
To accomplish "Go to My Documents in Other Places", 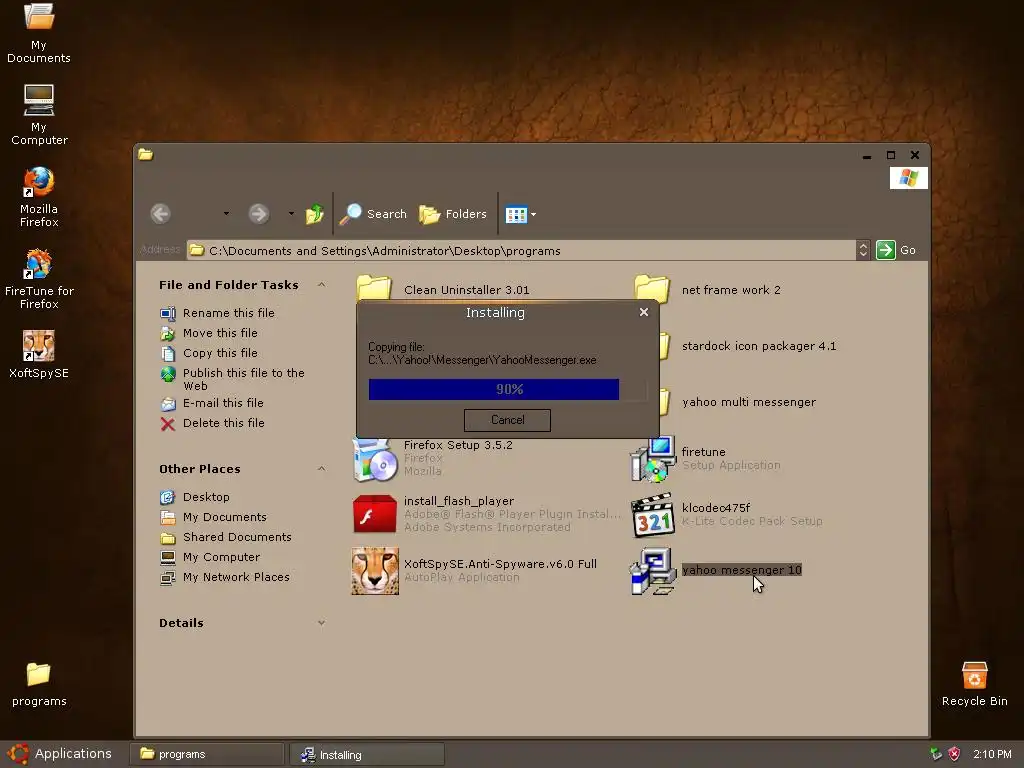I will 214,517.
